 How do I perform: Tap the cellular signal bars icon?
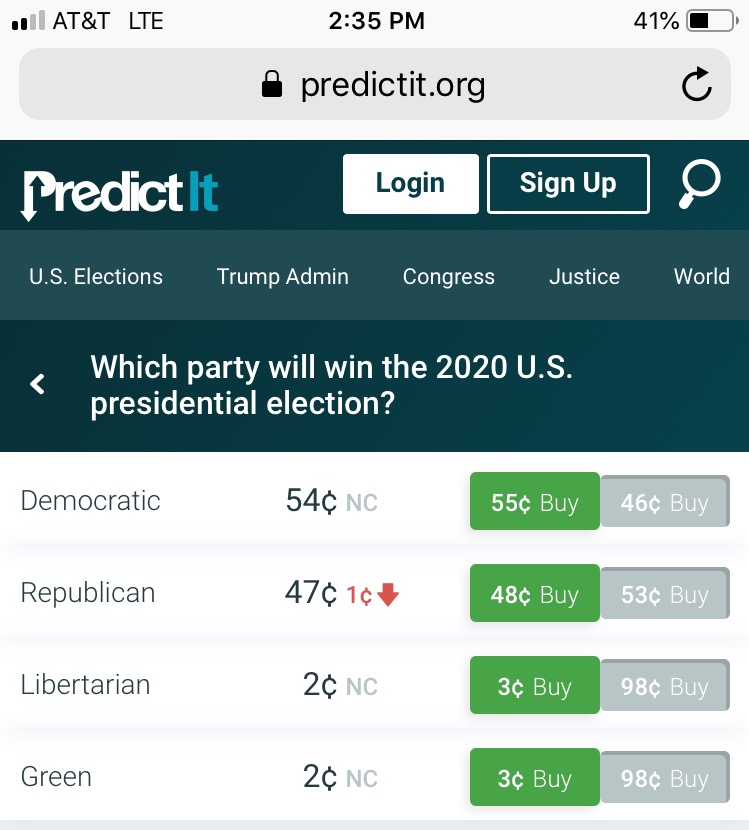coord(28,21)
